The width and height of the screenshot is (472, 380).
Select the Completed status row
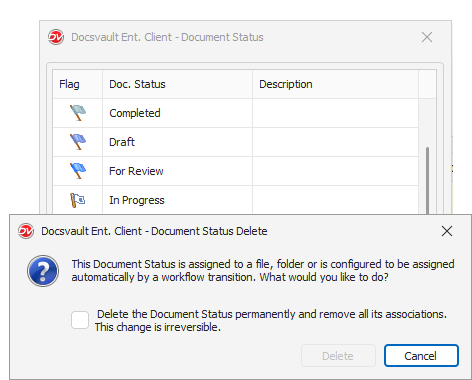[235, 113]
